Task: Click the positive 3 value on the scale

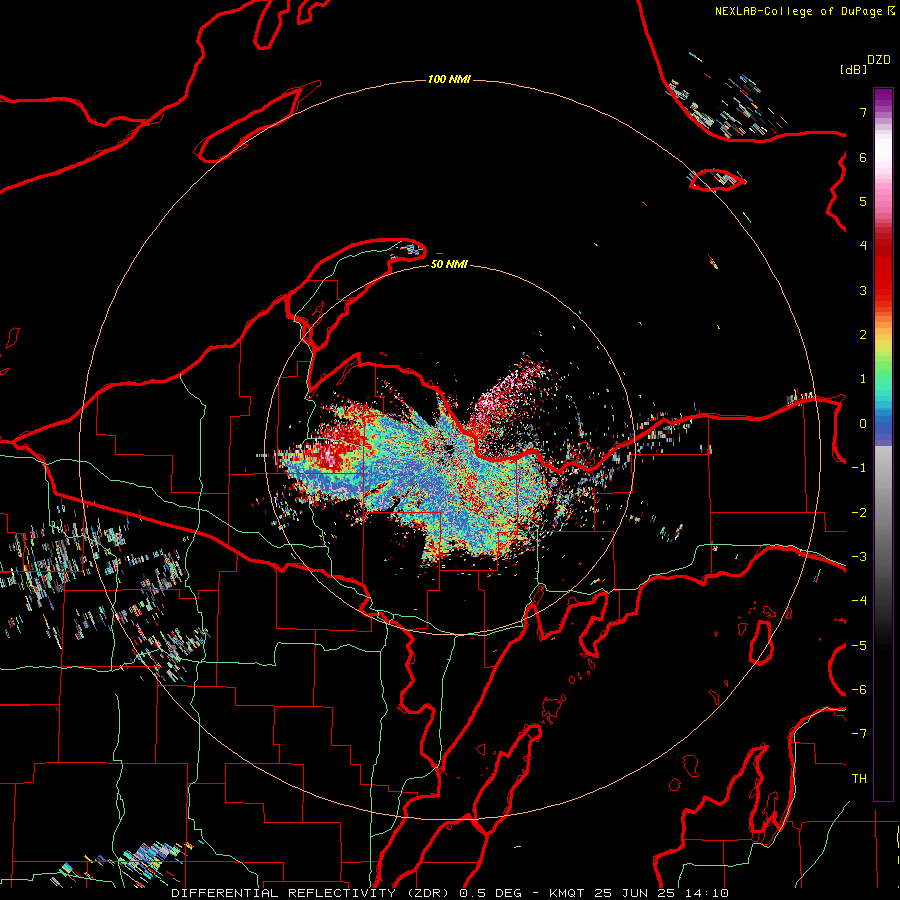Action: click(863, 290)
